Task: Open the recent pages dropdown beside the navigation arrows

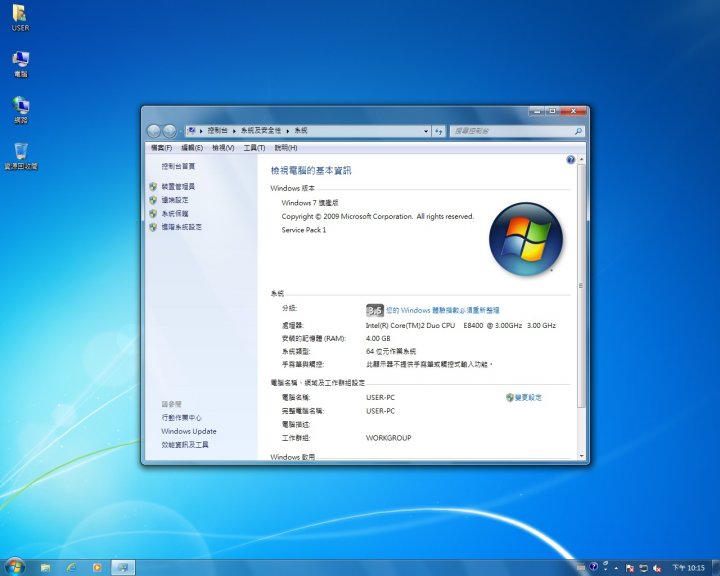Action: point(180,132)
